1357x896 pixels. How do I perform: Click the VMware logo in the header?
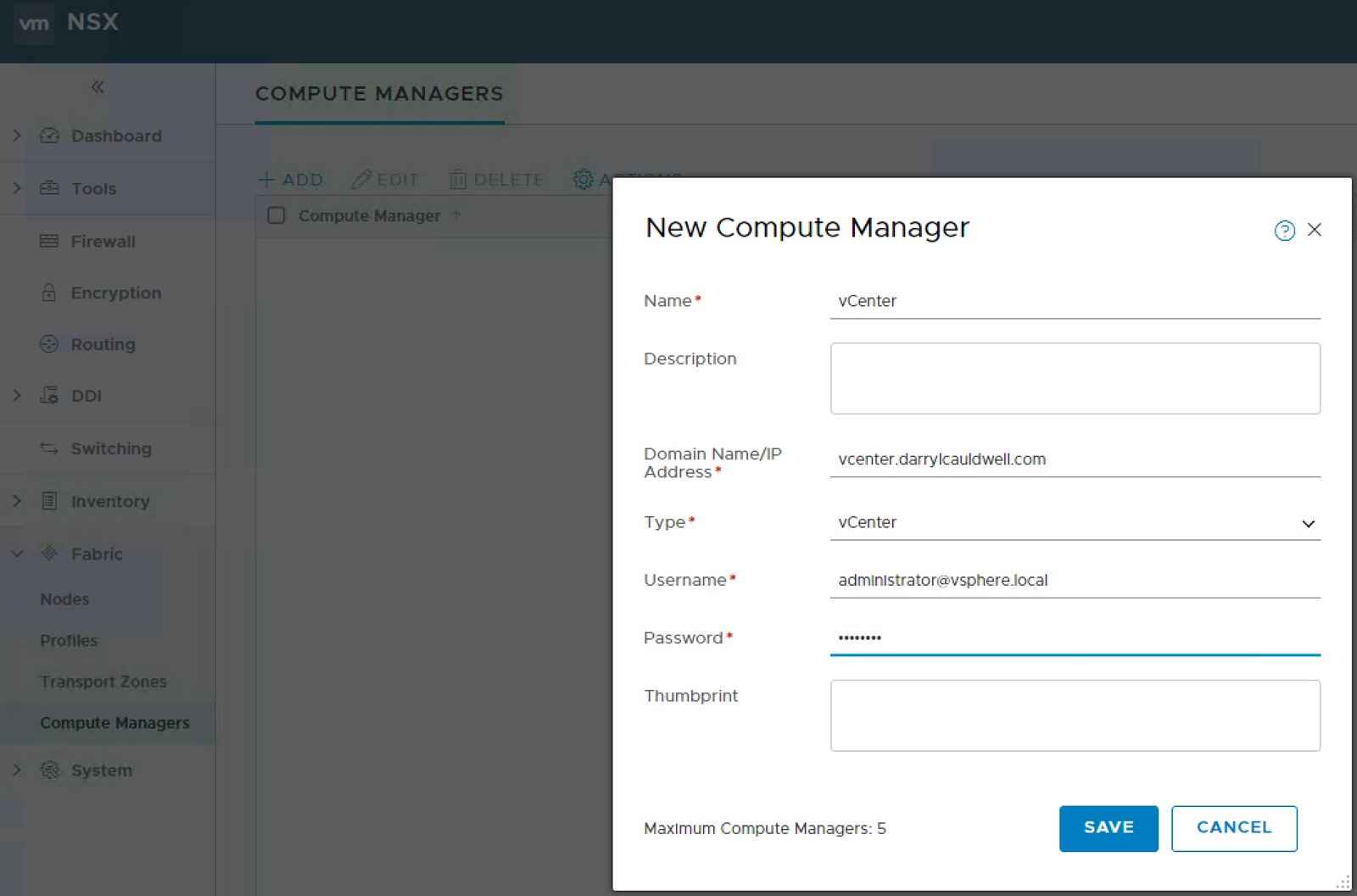click(33, 24)
